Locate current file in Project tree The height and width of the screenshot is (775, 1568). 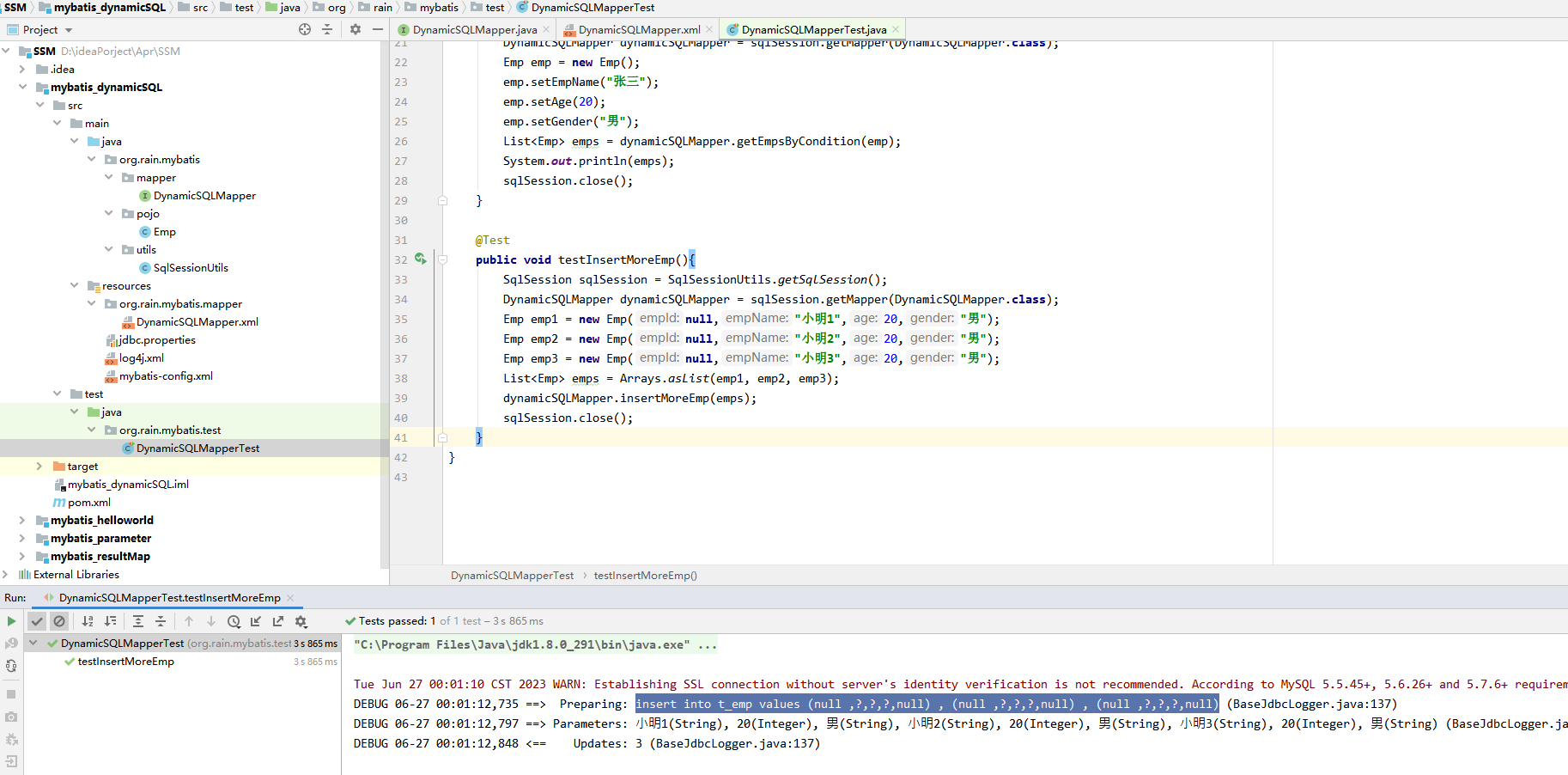pyautogui.click(x=305, y=29)
